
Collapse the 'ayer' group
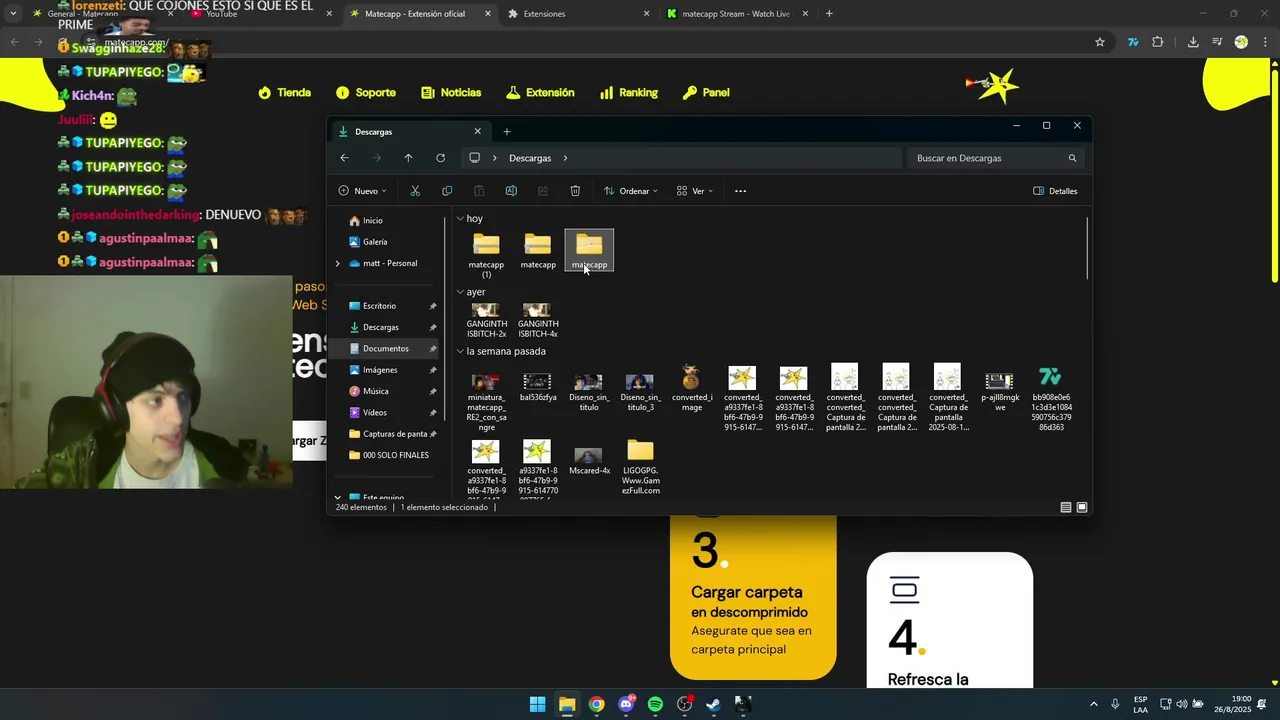click(x=460, y=292)
